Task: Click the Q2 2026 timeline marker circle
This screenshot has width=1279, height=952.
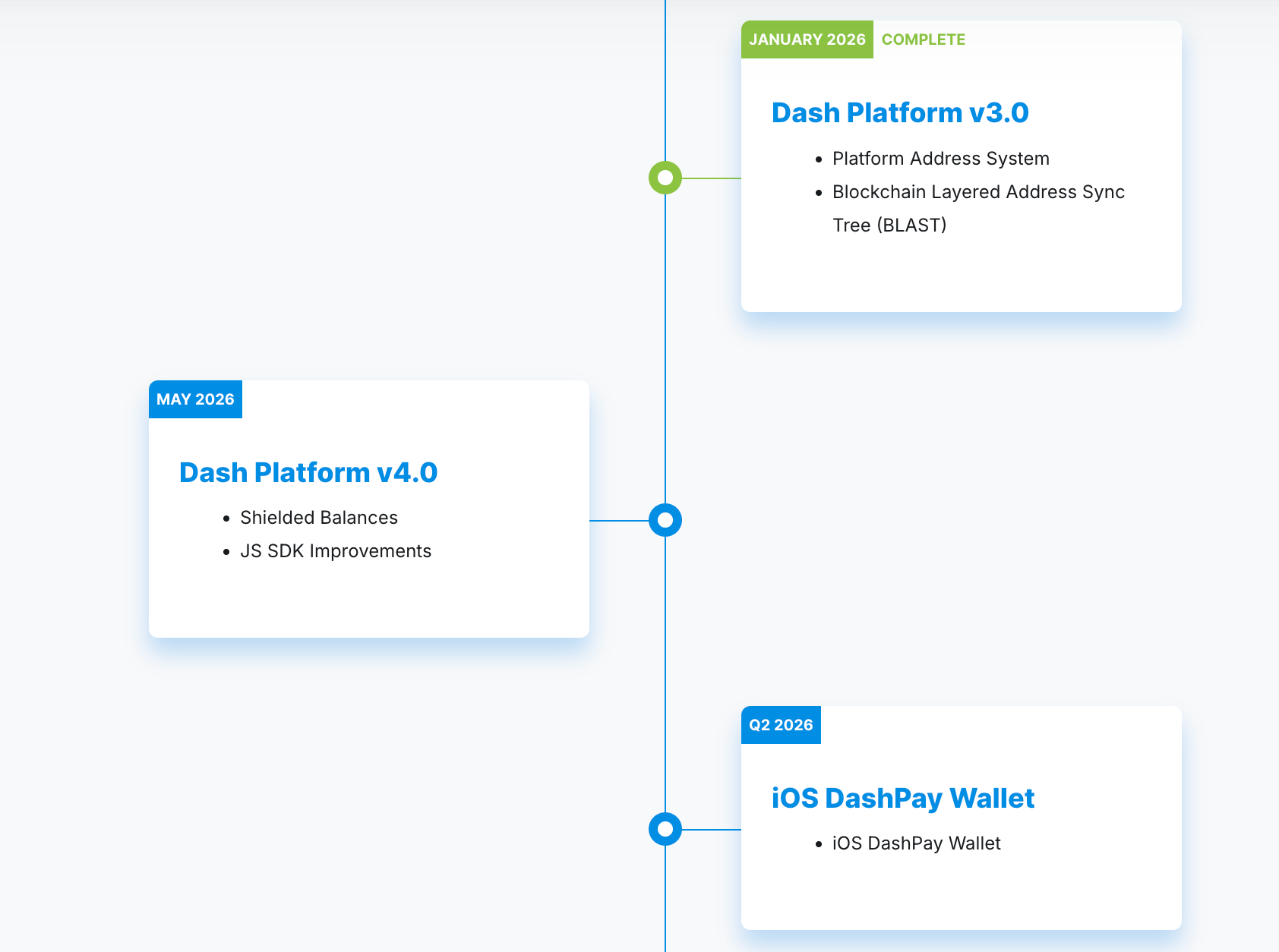Action: tap(665, 829)
